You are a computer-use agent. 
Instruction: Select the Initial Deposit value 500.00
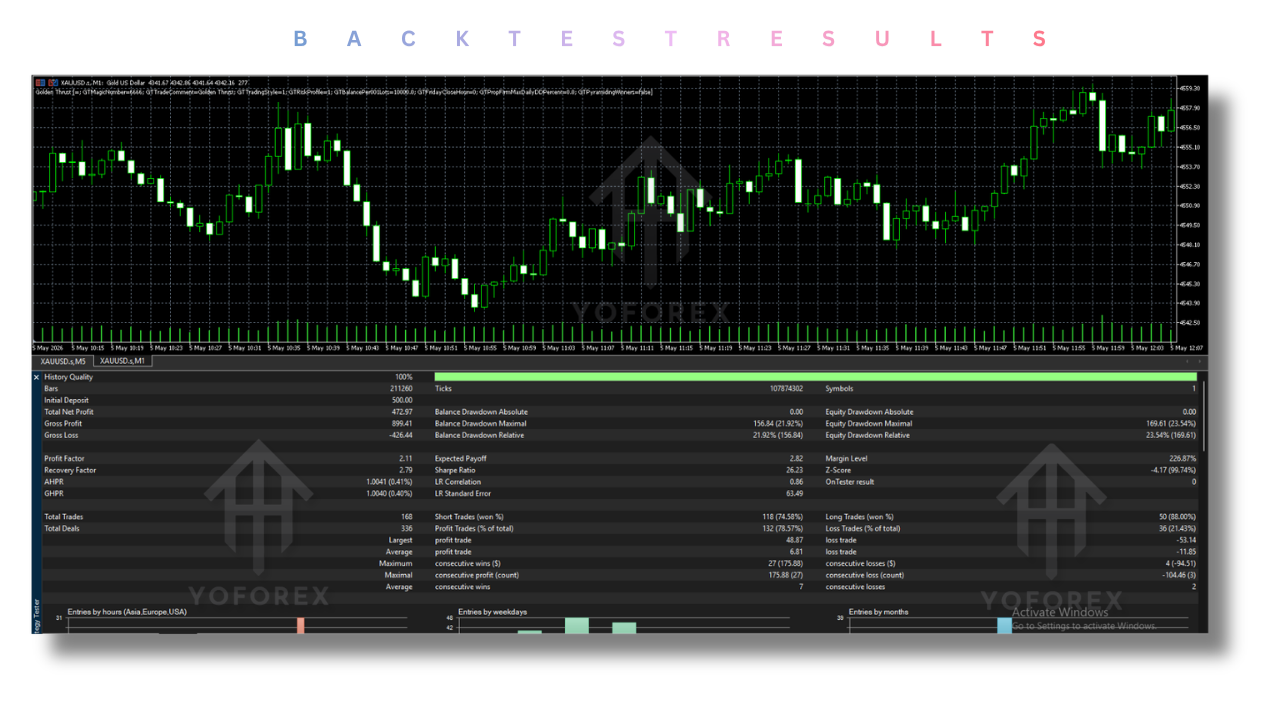click(402, 400)
